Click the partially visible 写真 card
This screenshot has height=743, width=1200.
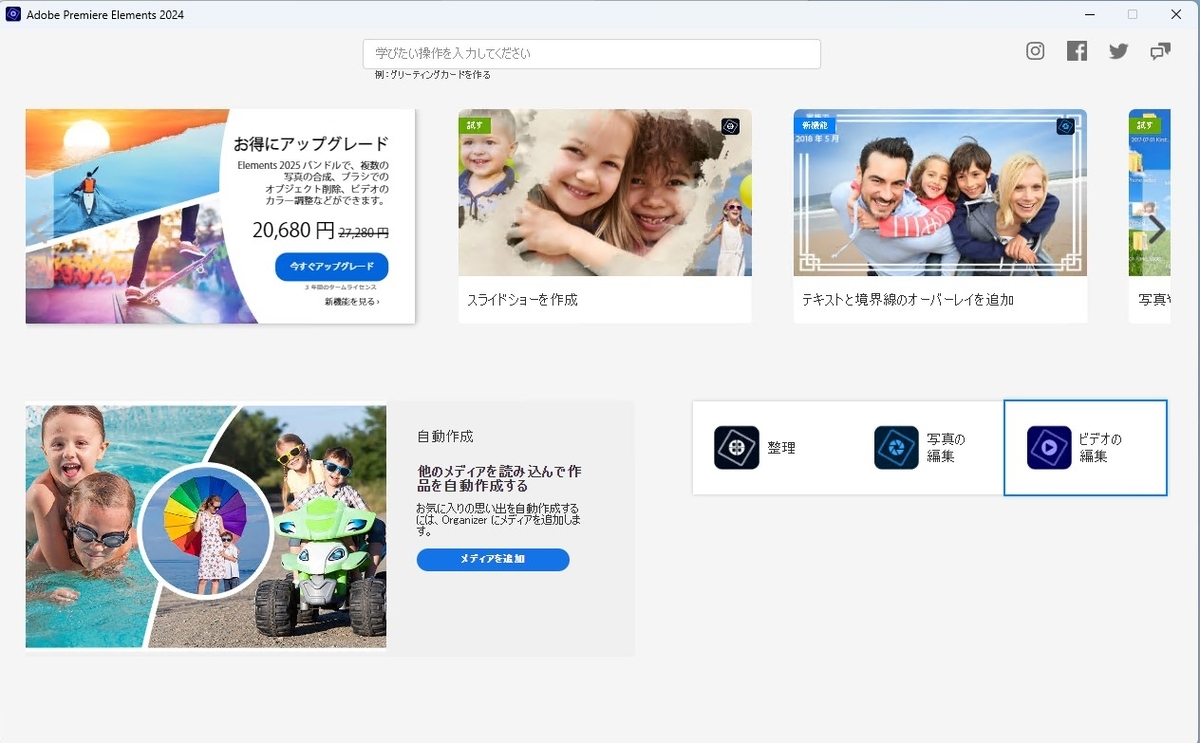coord(1148,216)
